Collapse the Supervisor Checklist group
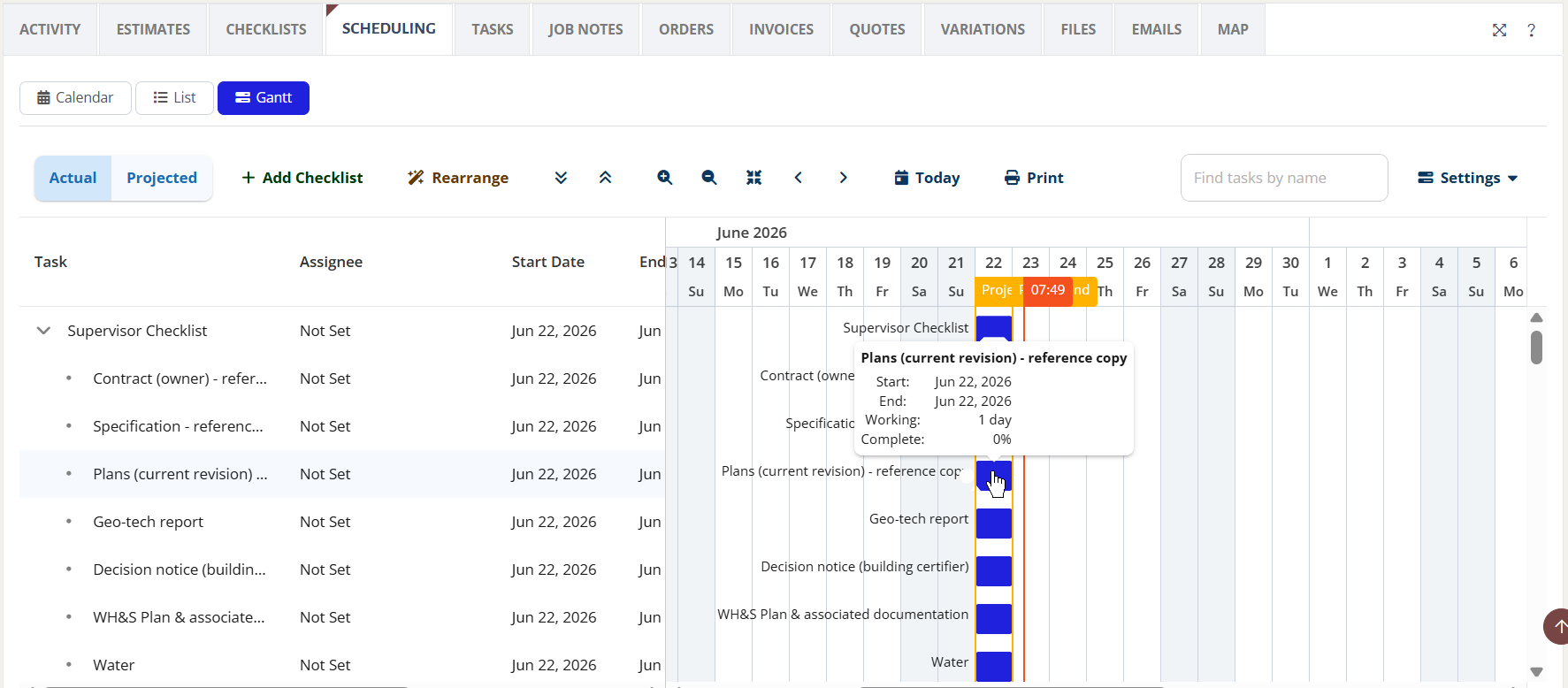The image size is (1568, 688). point(43,331)
